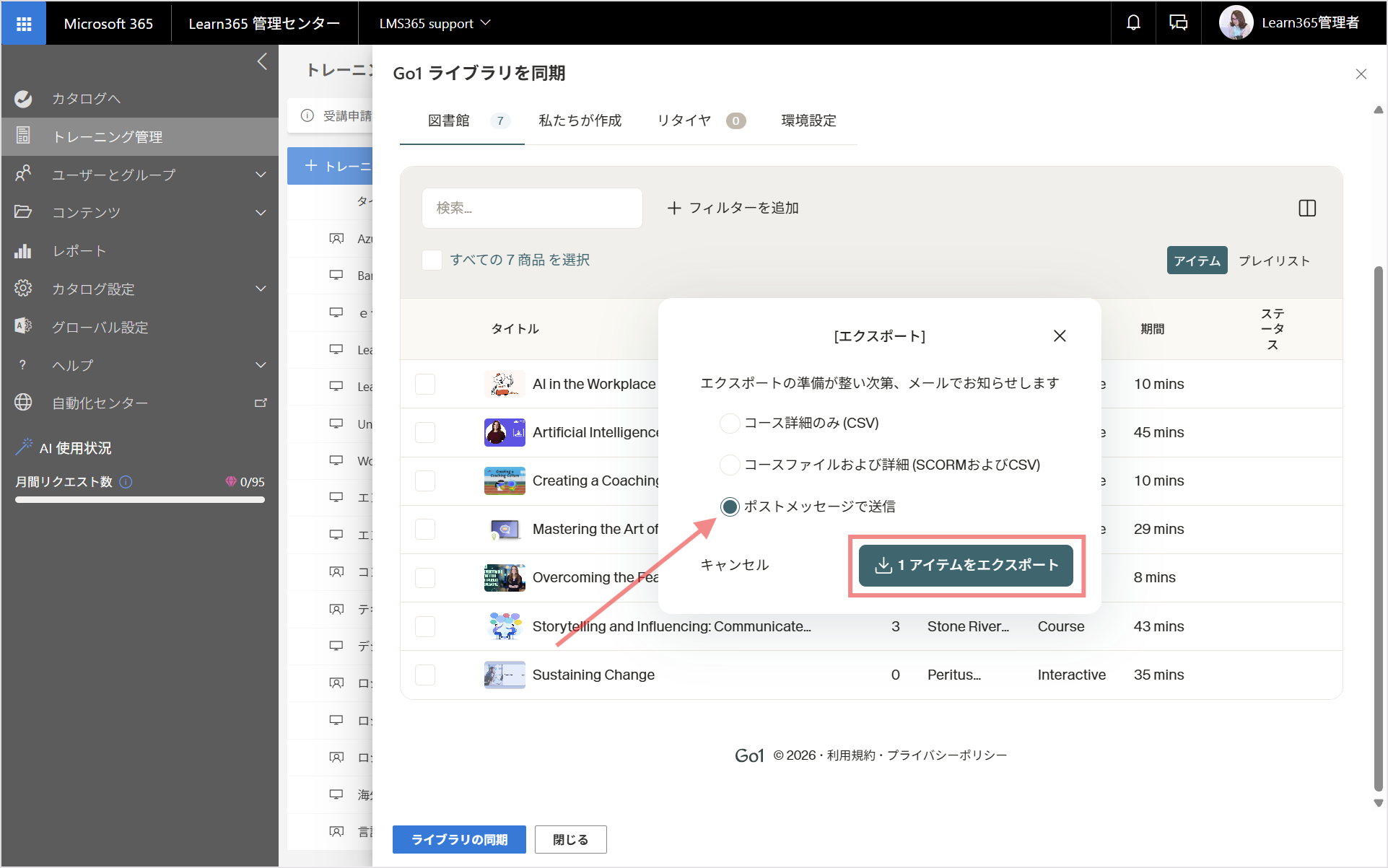Screen dimensions: 1388x868
Task: Click the 閉じる button
Action: click(x=570, y=839)
